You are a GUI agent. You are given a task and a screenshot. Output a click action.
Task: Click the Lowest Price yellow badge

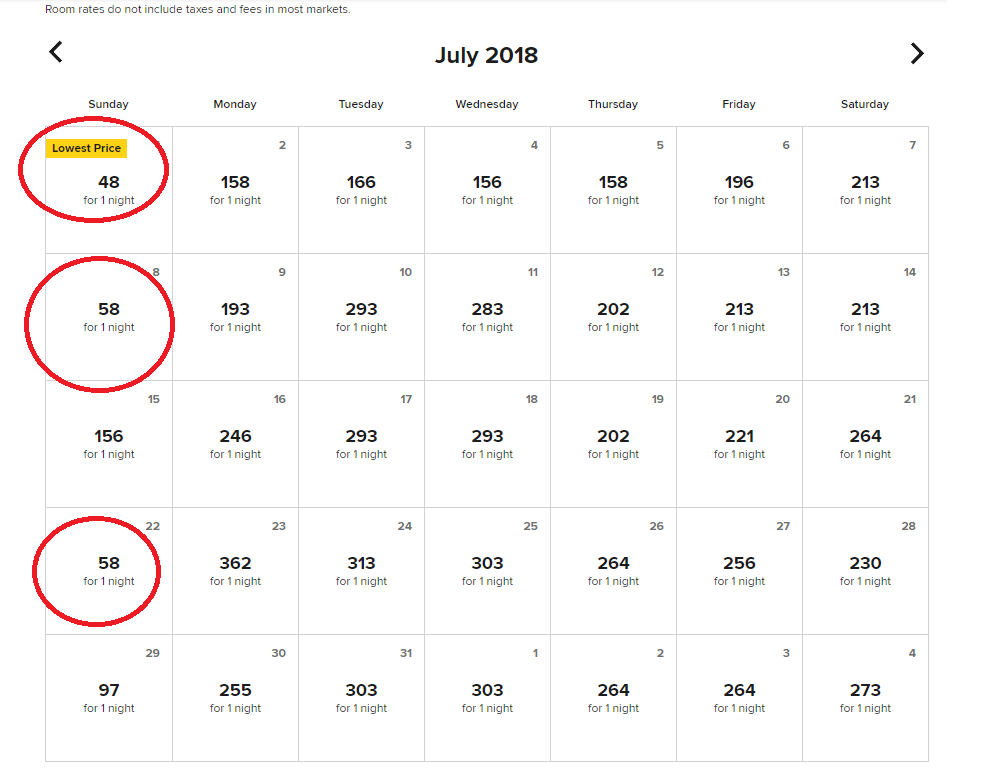pyautogui.click(x=87, y=148)
